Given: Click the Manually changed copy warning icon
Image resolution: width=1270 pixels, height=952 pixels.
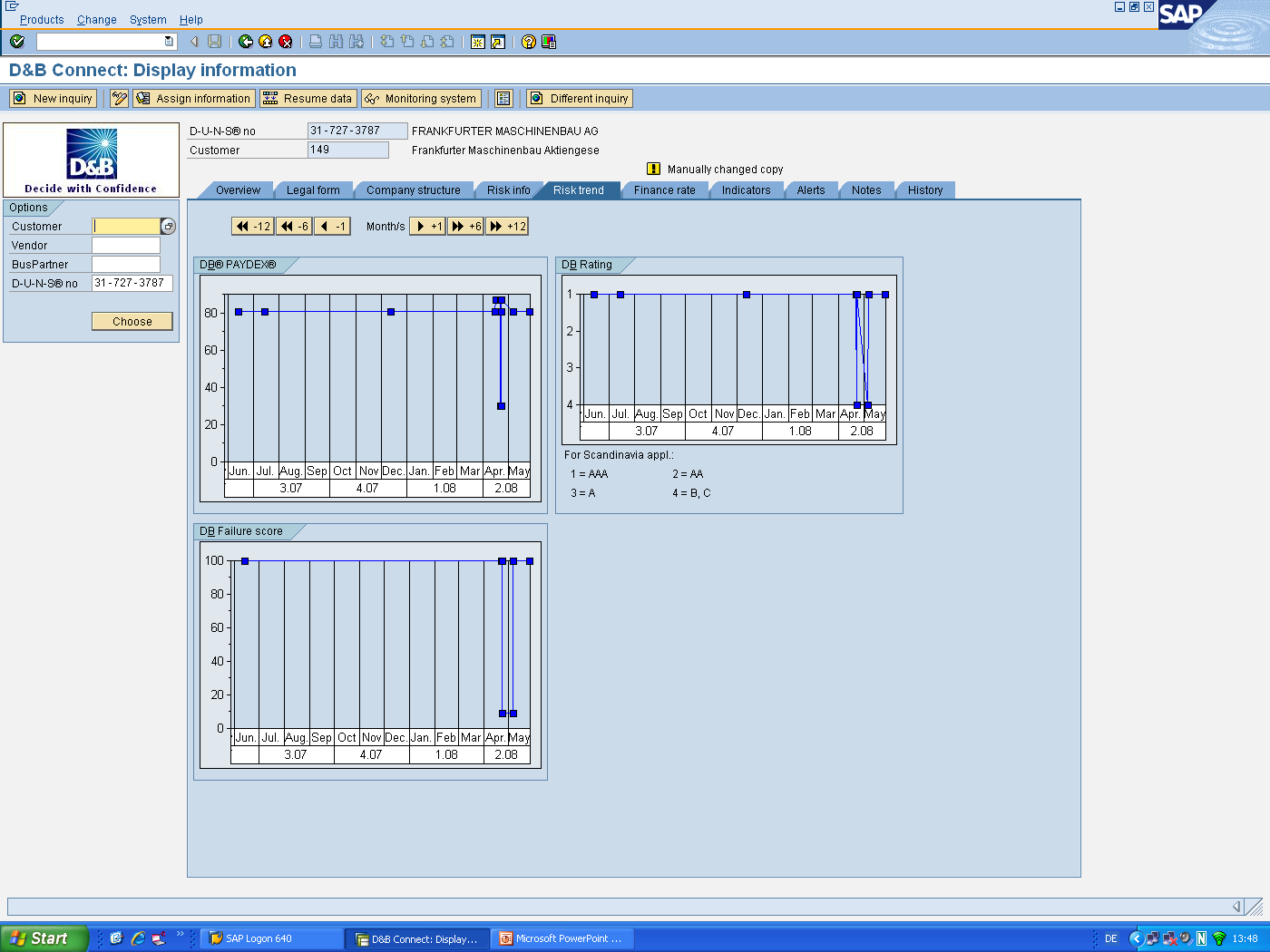Looking at the screenshot, I should pos(653,169).
